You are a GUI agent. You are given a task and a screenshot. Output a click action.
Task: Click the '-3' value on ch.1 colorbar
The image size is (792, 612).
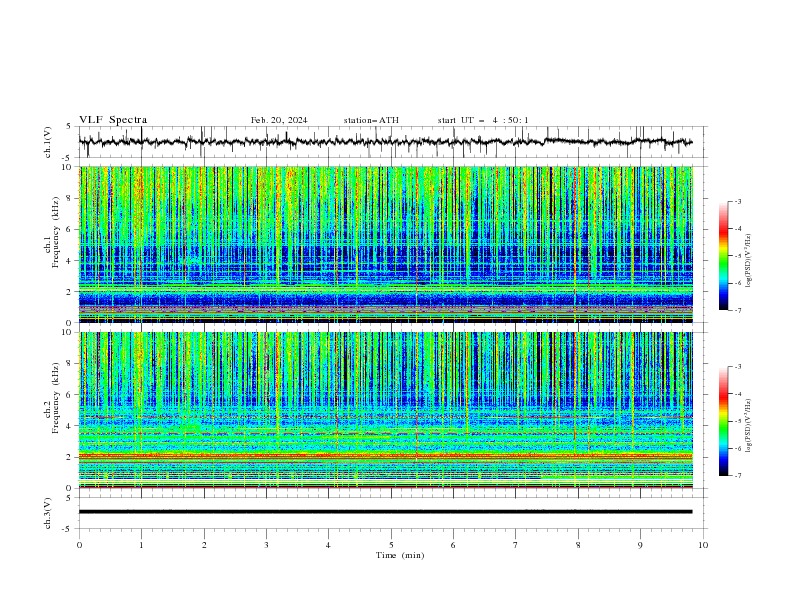[x=737, y=201]
